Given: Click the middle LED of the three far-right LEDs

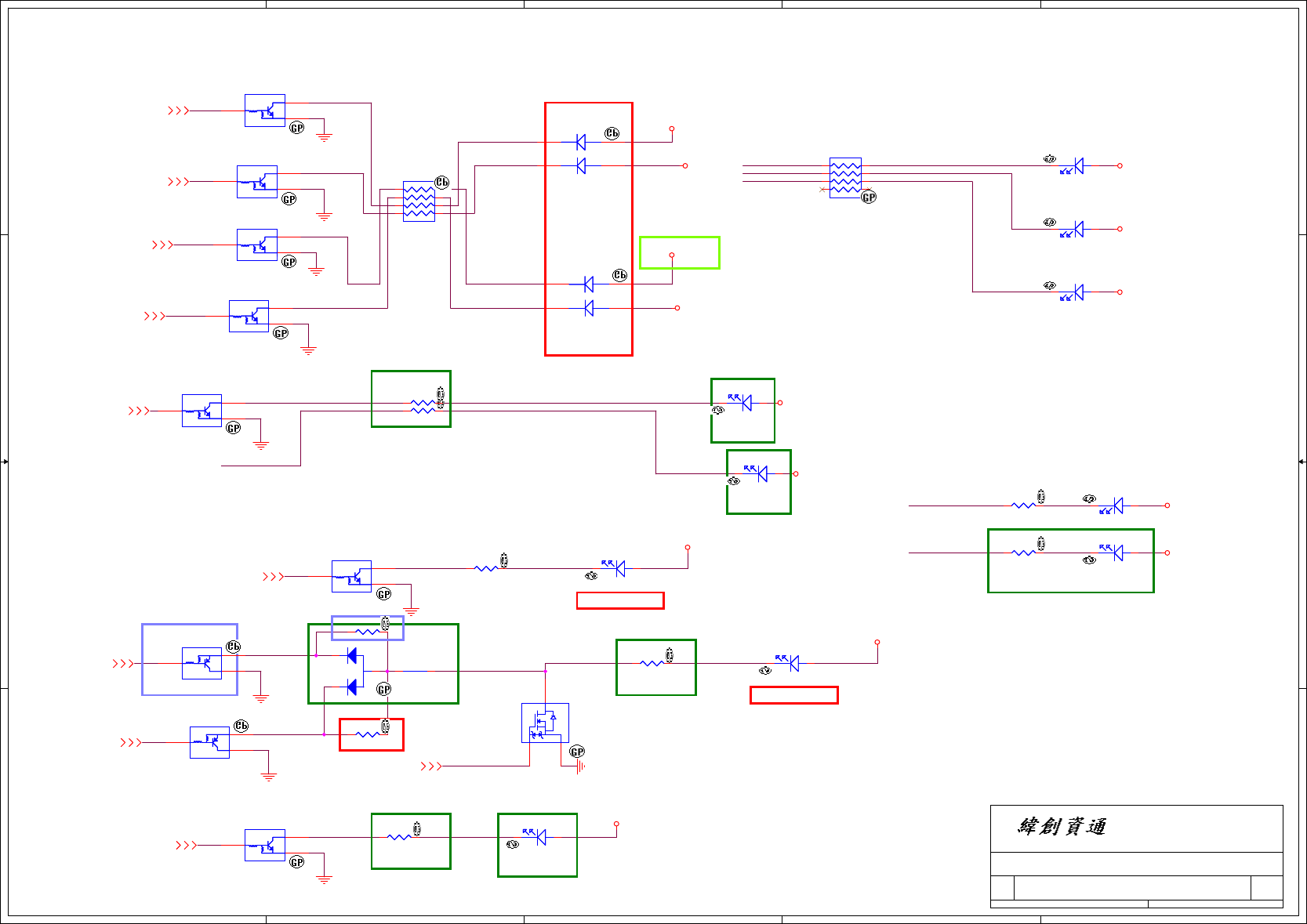Looking at the screenshot, I should click(x=1073, y=229).
